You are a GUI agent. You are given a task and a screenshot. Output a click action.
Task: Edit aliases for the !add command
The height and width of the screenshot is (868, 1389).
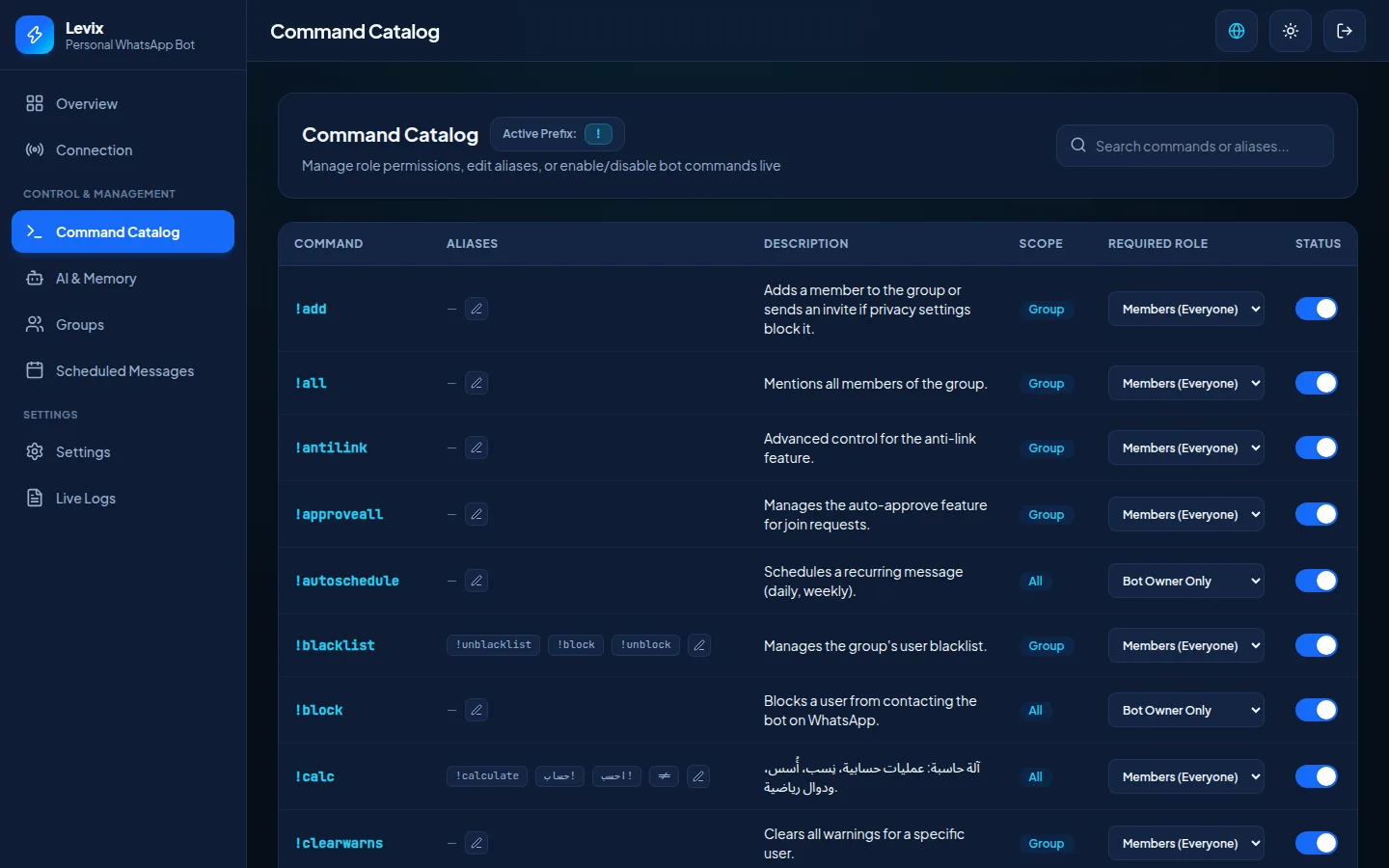click(x=477, y=309)
